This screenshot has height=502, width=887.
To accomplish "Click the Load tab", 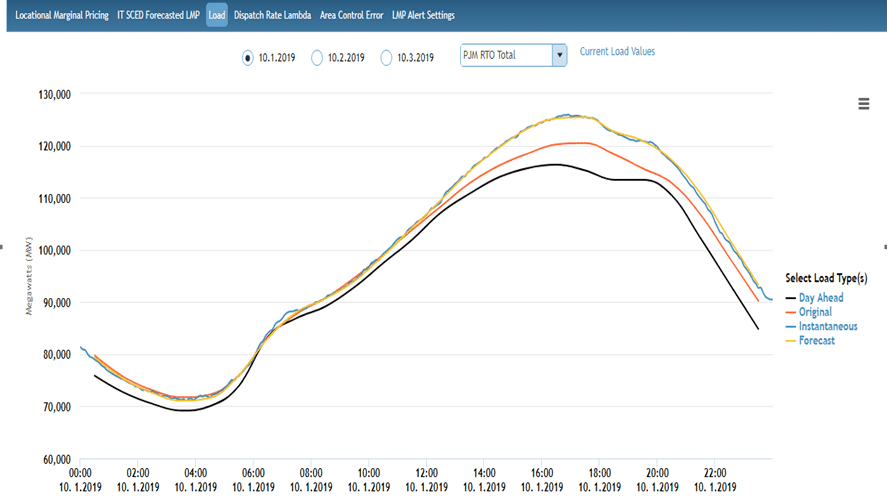I will 217,16.
